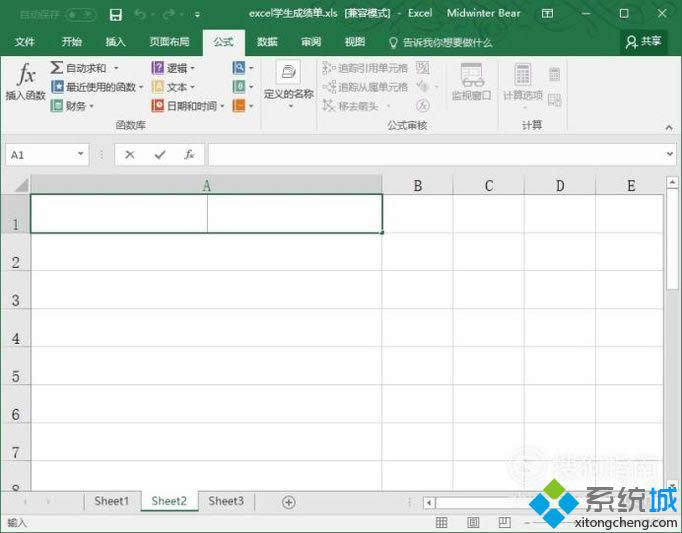
Task: Open Lookup and Reference functions icon
Action: (x=239, y=67)
